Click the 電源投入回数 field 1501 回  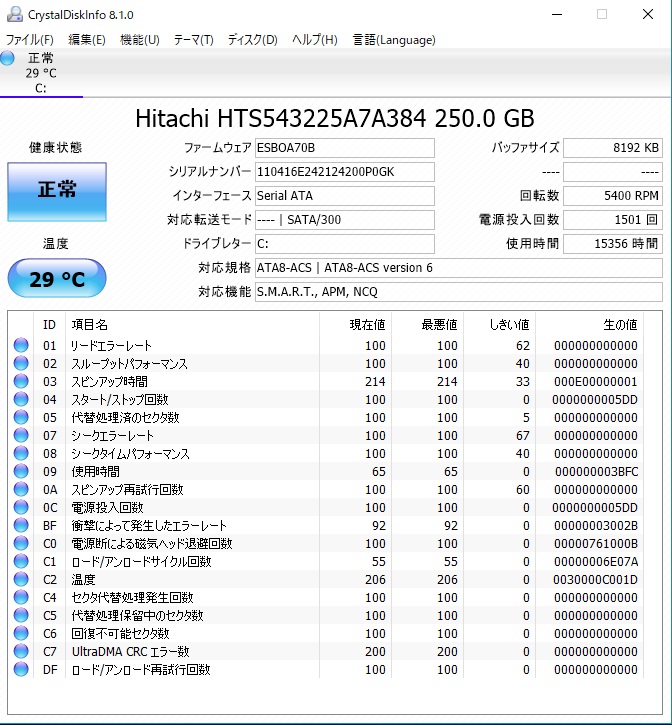613,220
